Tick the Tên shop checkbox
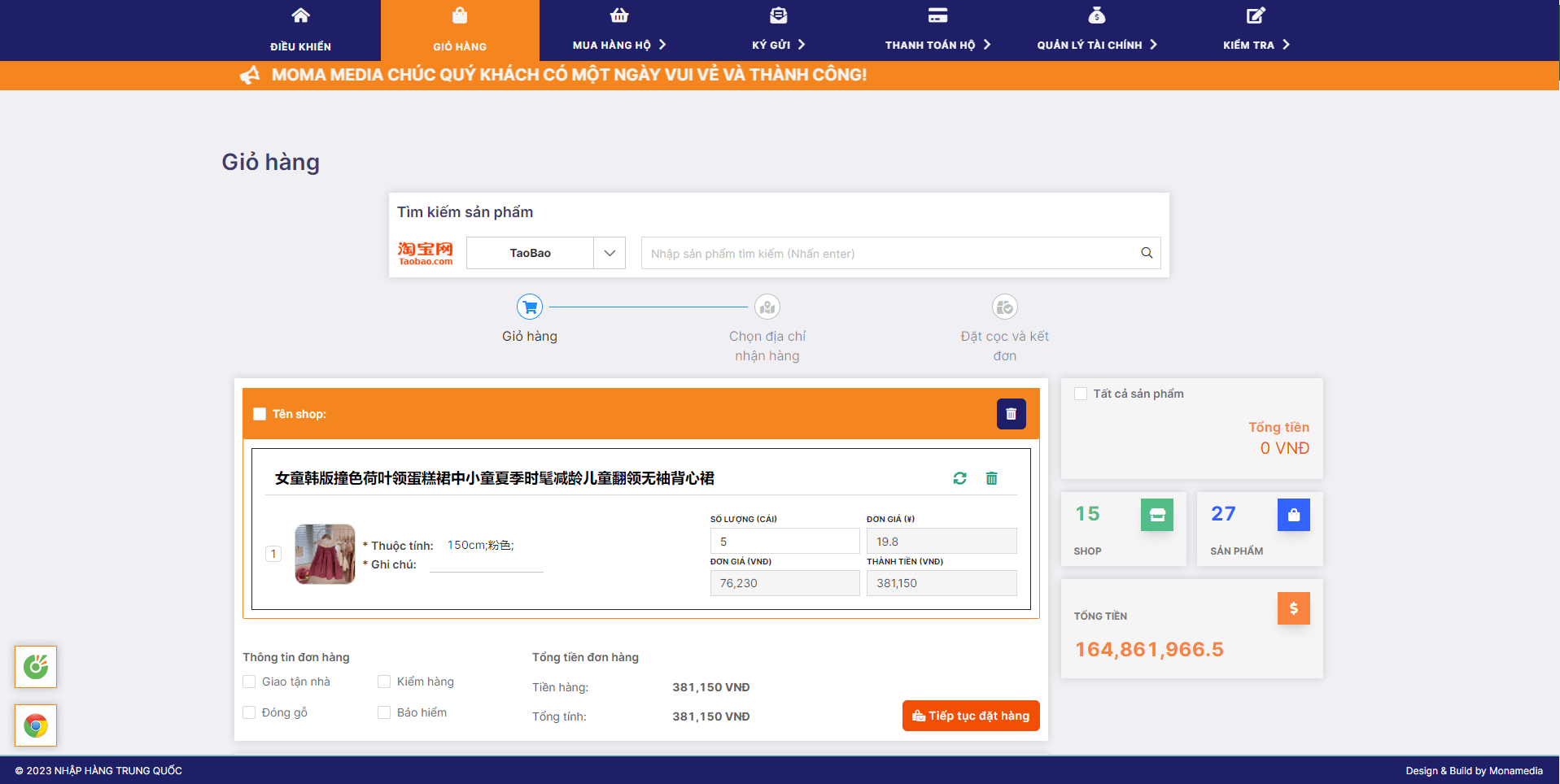The height and width of the screenshot is (784, 1560). point(260,414)
